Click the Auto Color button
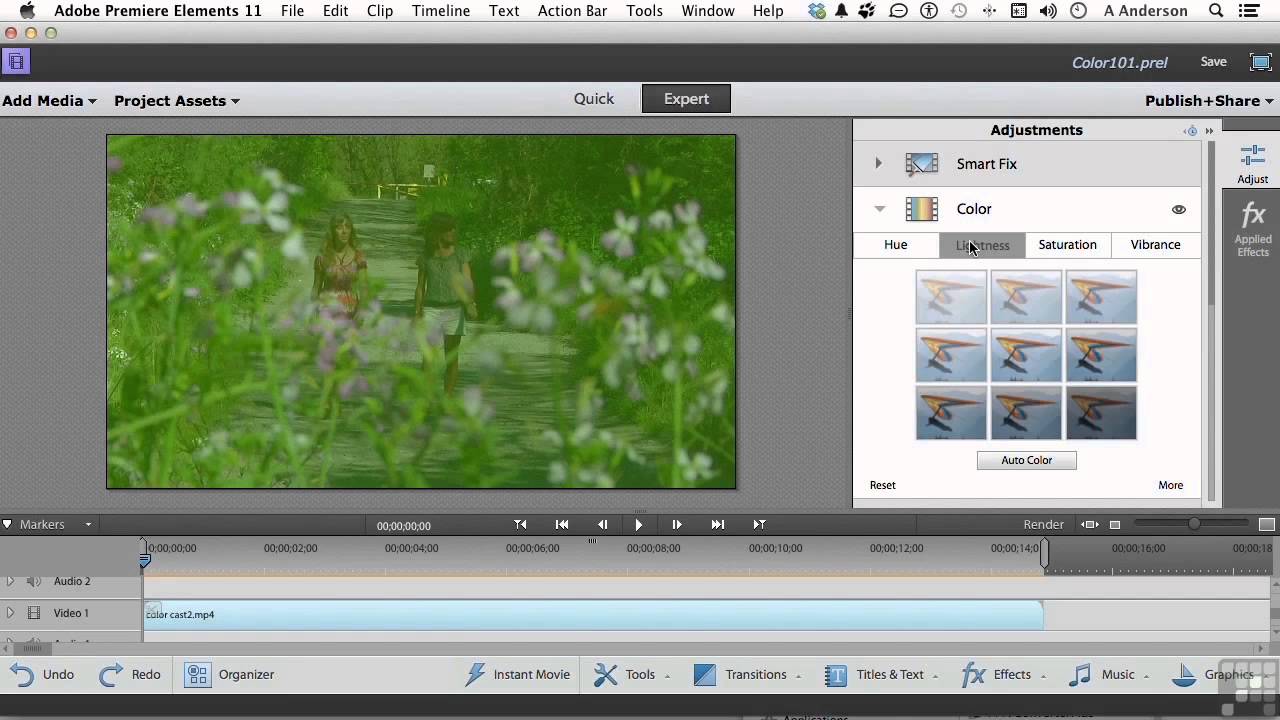Screen dimensions: 1280x720 [1027, 460]
